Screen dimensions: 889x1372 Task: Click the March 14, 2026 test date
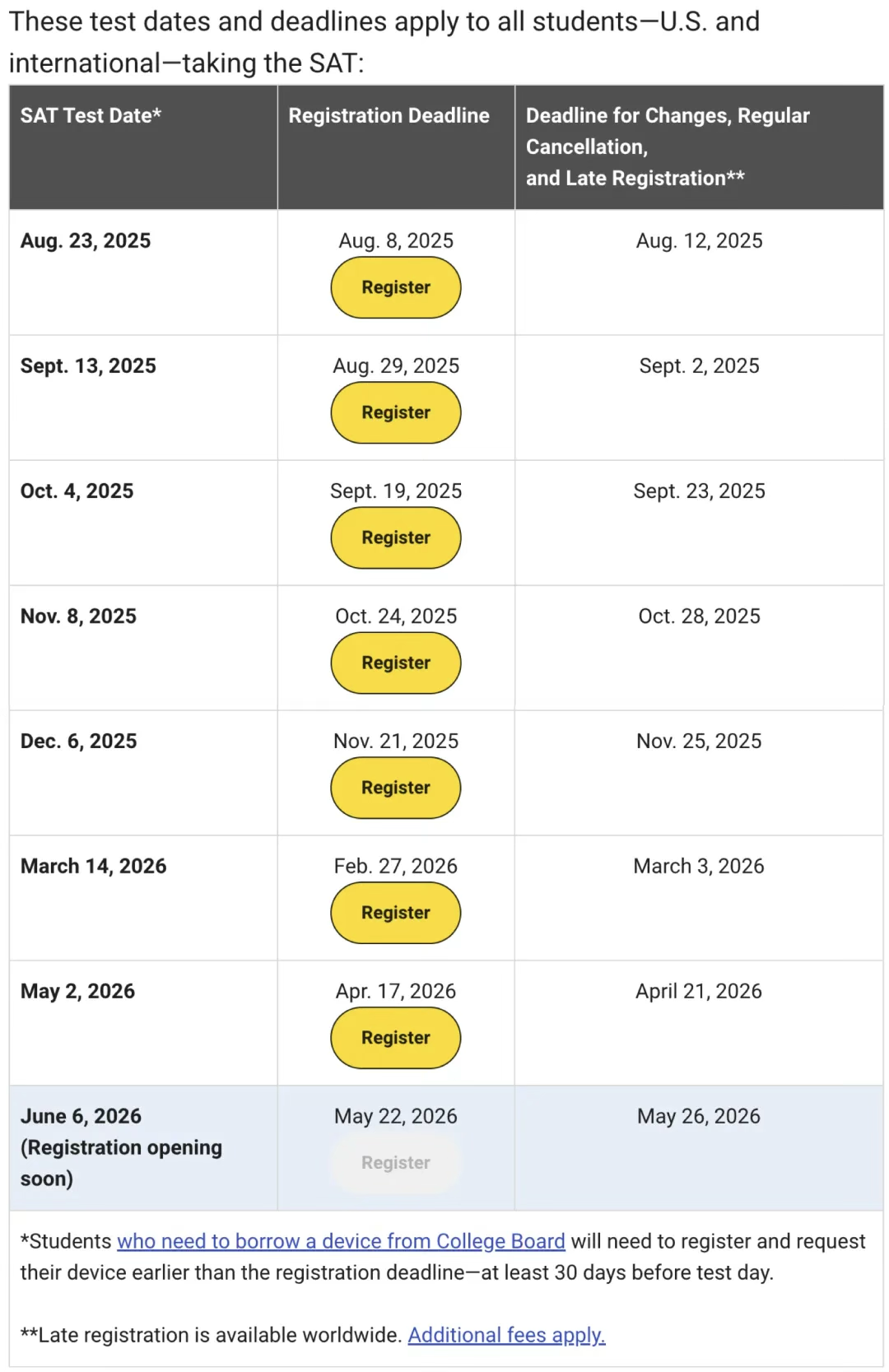(x=93, y=866)
